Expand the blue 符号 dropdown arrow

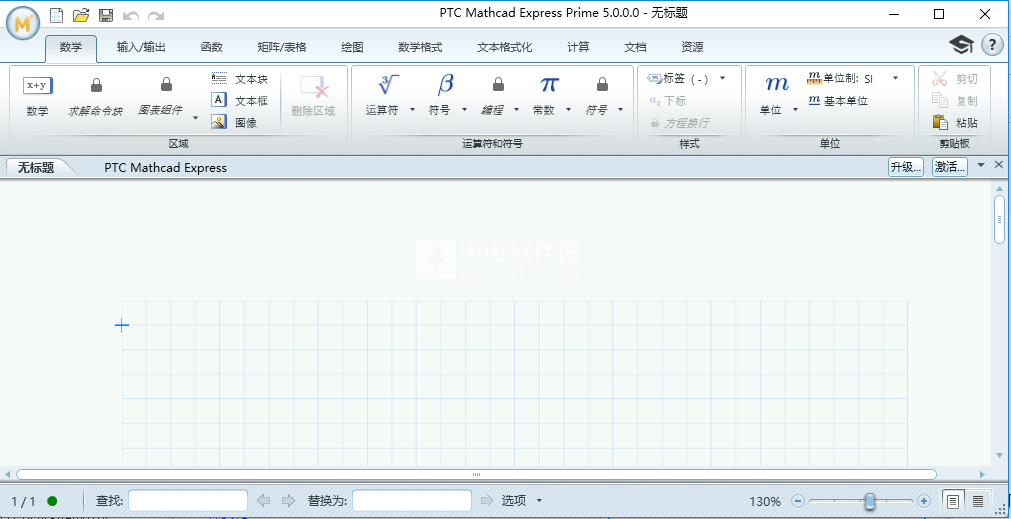coord(464,110)
